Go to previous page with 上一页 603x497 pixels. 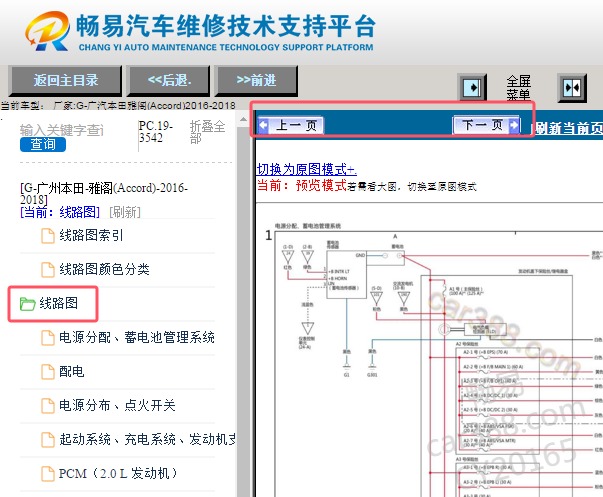(291, 125)
